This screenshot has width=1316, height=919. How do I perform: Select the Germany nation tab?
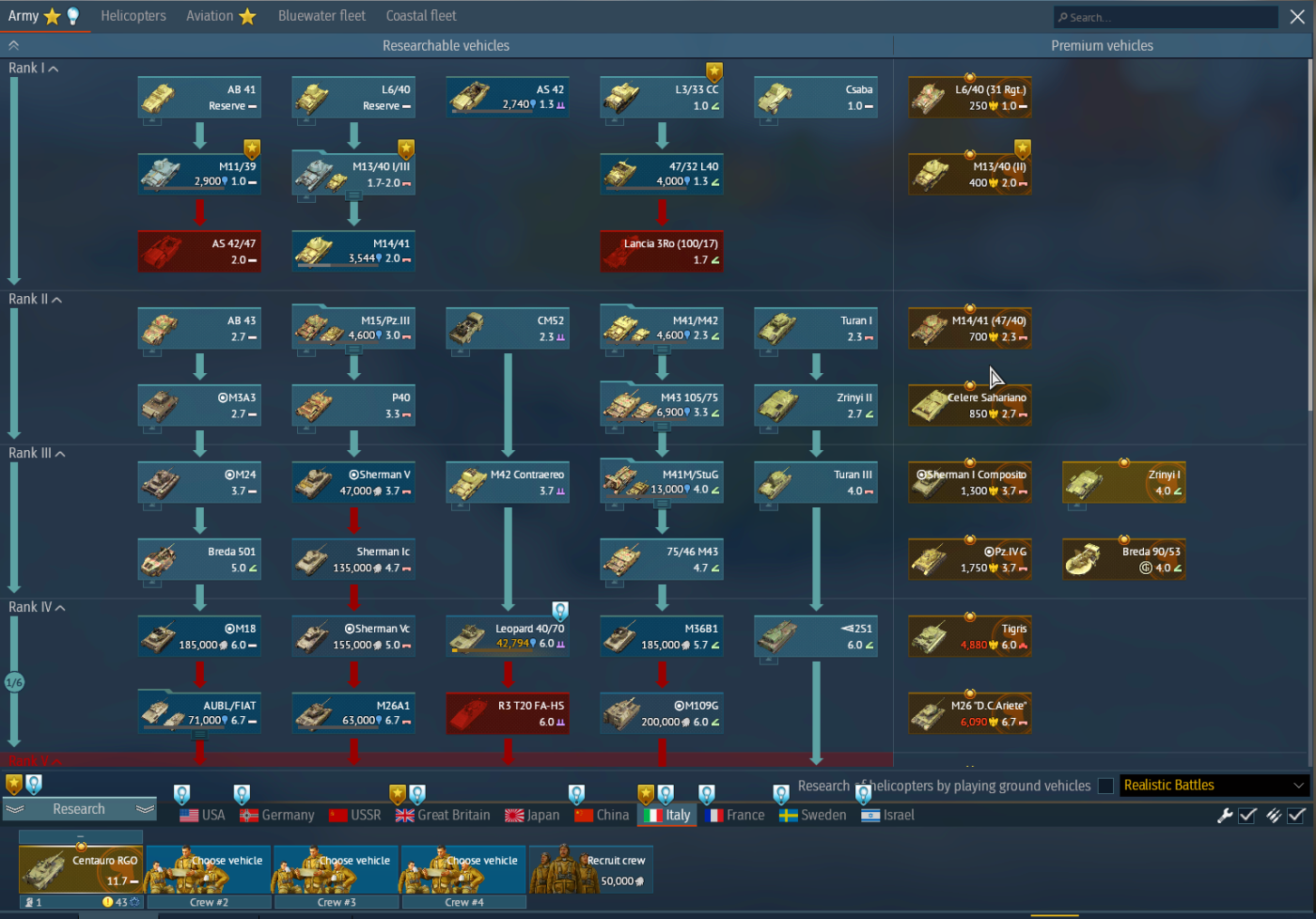click(277, 816)
